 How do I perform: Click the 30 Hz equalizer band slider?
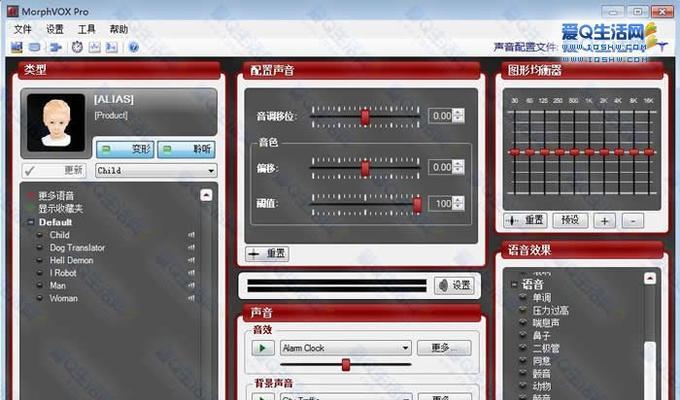coord(515,152)
